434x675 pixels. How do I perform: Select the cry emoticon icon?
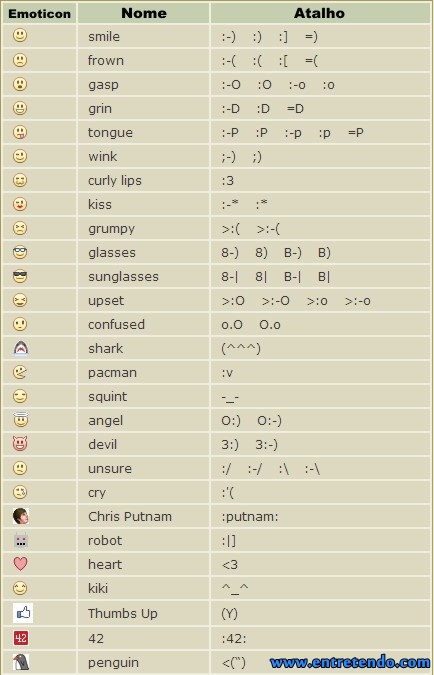pyautogui.click(x=20, y=492)
